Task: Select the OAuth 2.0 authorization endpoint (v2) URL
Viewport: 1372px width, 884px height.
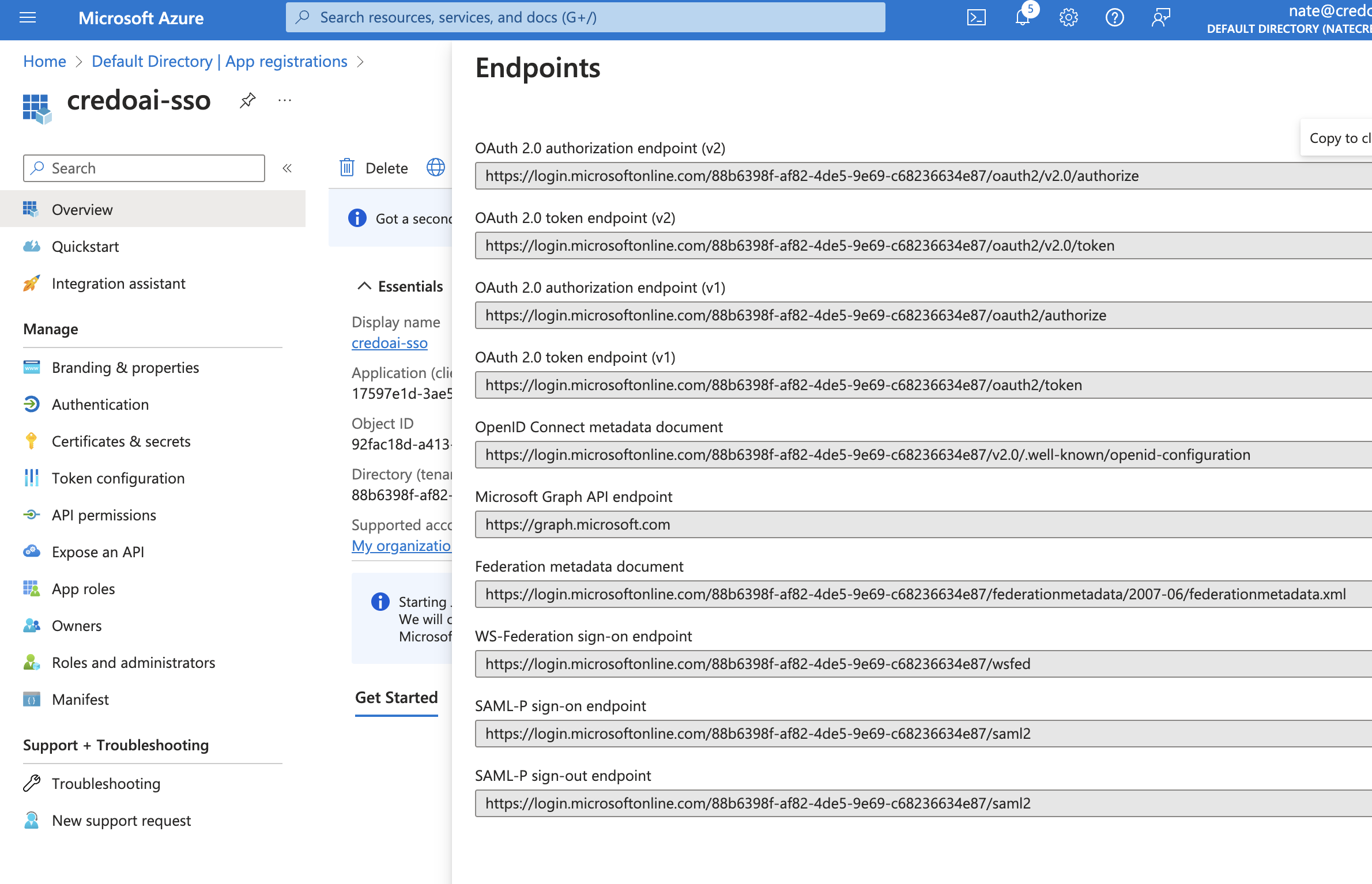Action: point(924,176)
